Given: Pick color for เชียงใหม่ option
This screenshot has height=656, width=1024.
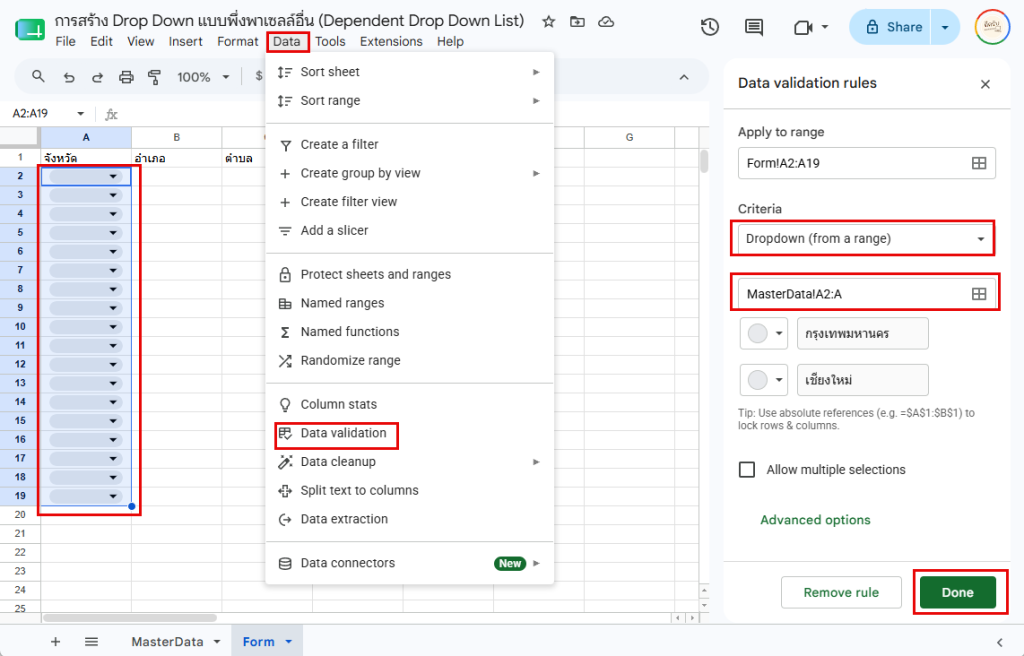Looking at the screenshot, I should [763, 380].
